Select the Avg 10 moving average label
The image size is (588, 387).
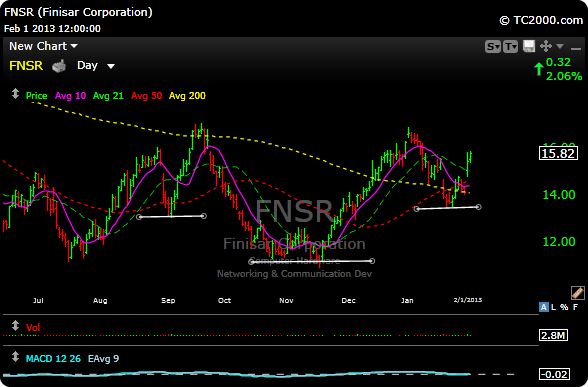70,96
